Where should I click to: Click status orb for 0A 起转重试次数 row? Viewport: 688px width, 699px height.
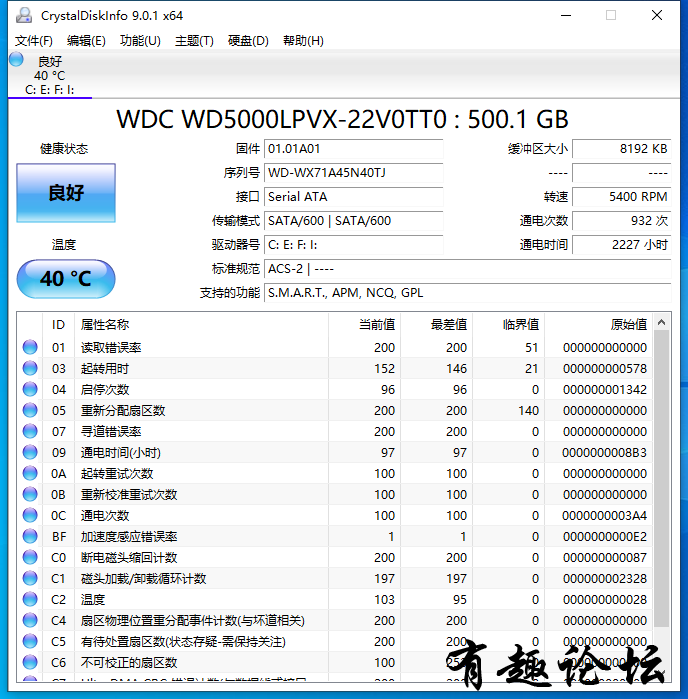[x=30, y=473]
